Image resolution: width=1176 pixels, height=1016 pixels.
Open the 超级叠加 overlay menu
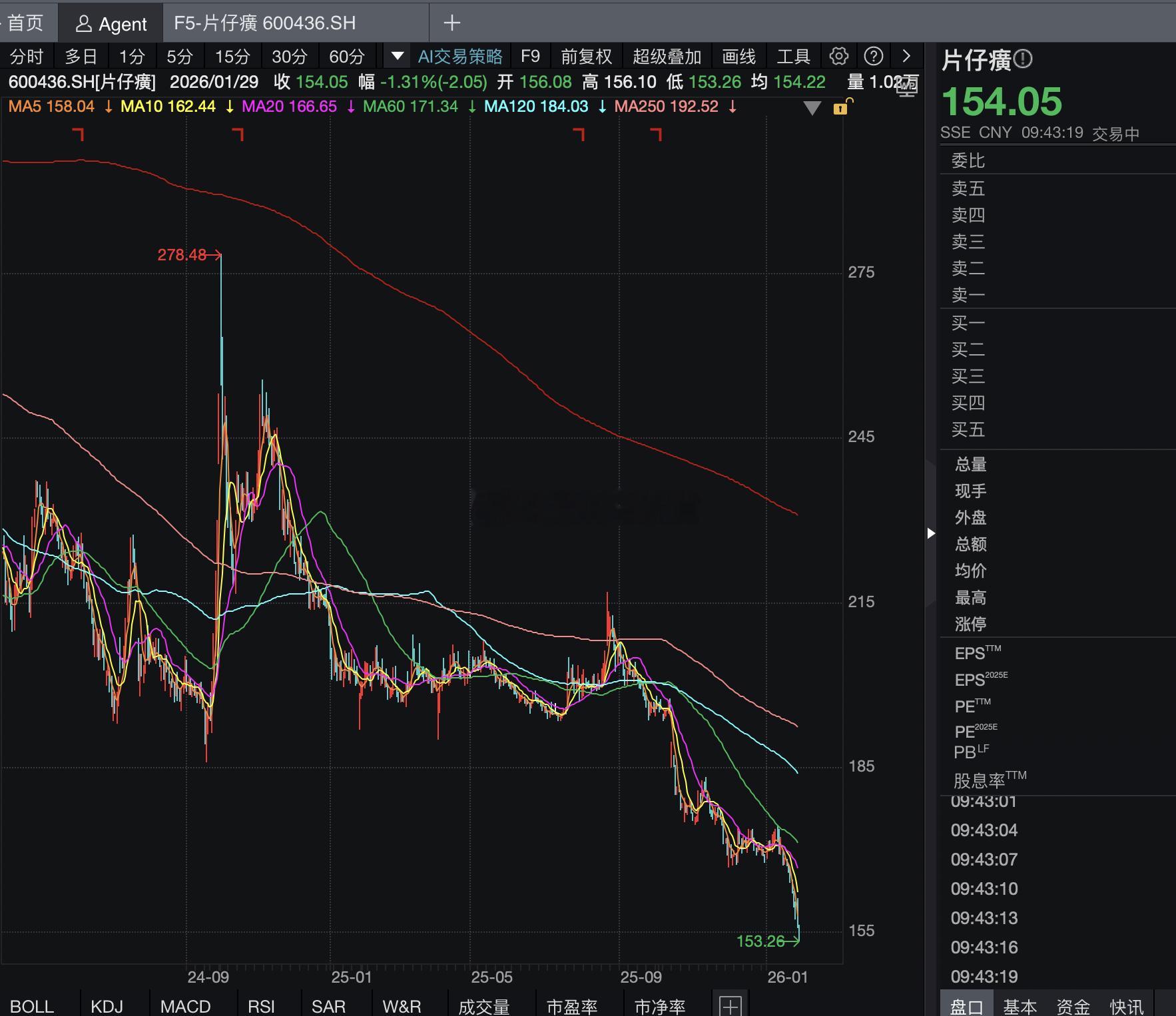coord(667,57)
